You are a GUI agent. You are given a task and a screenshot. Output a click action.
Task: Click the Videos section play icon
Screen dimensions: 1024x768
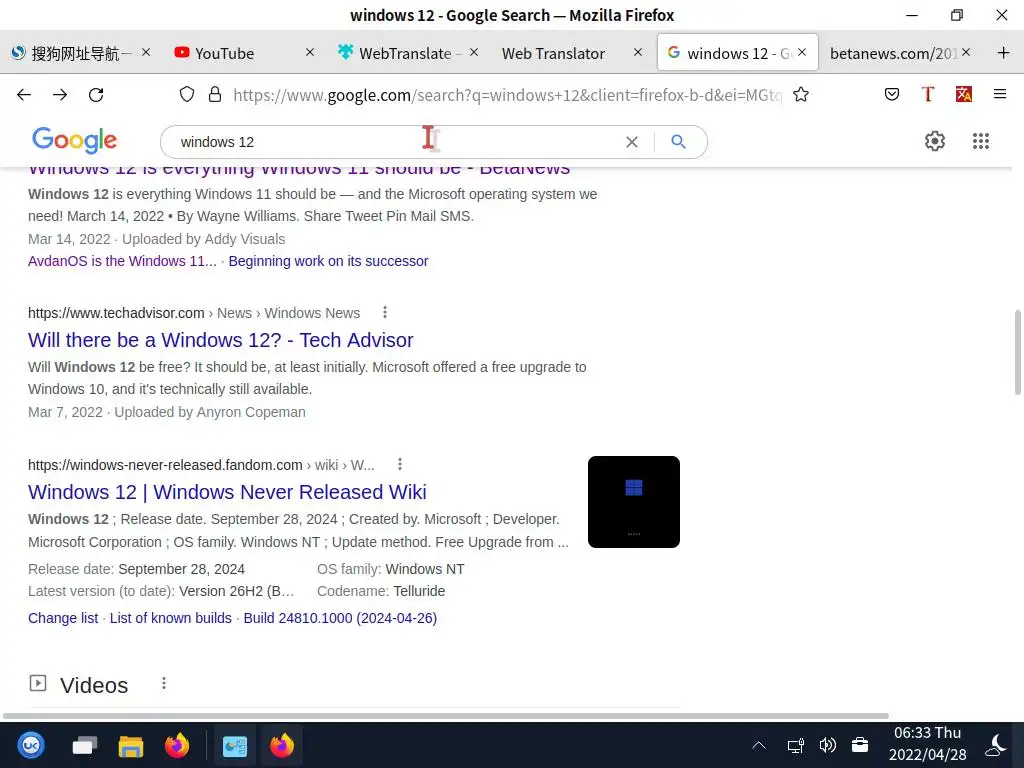[x=38, y=683]
